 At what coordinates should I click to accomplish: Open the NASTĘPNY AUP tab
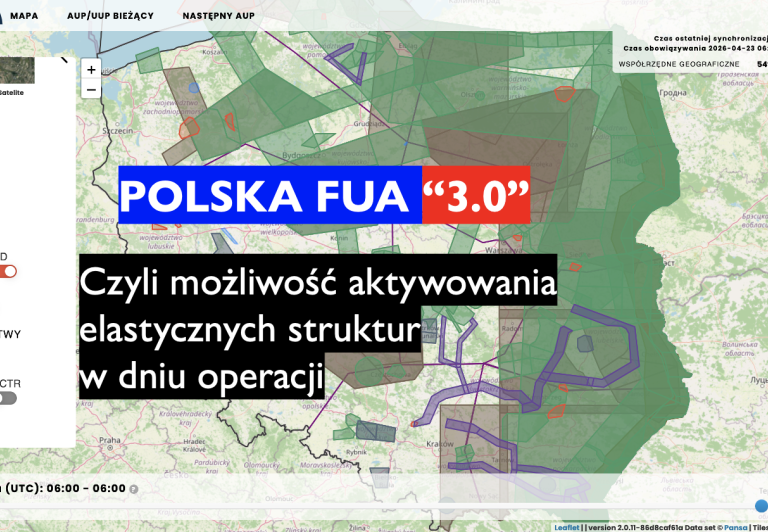(217, 16)
